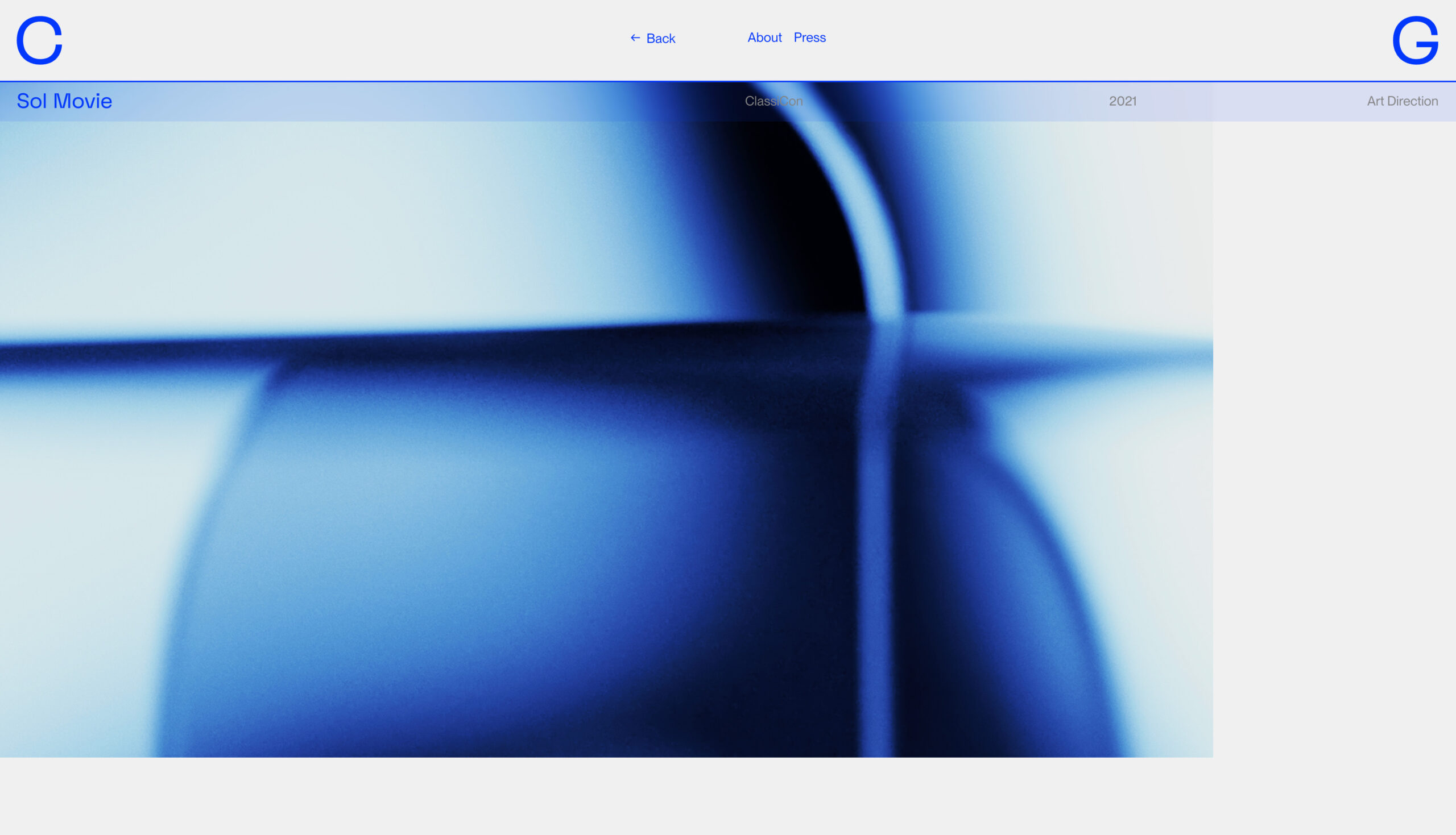Go back using the Back link
Viewport: 1456px width, 835px height.
pyautogui.click(x=660, y=39)
